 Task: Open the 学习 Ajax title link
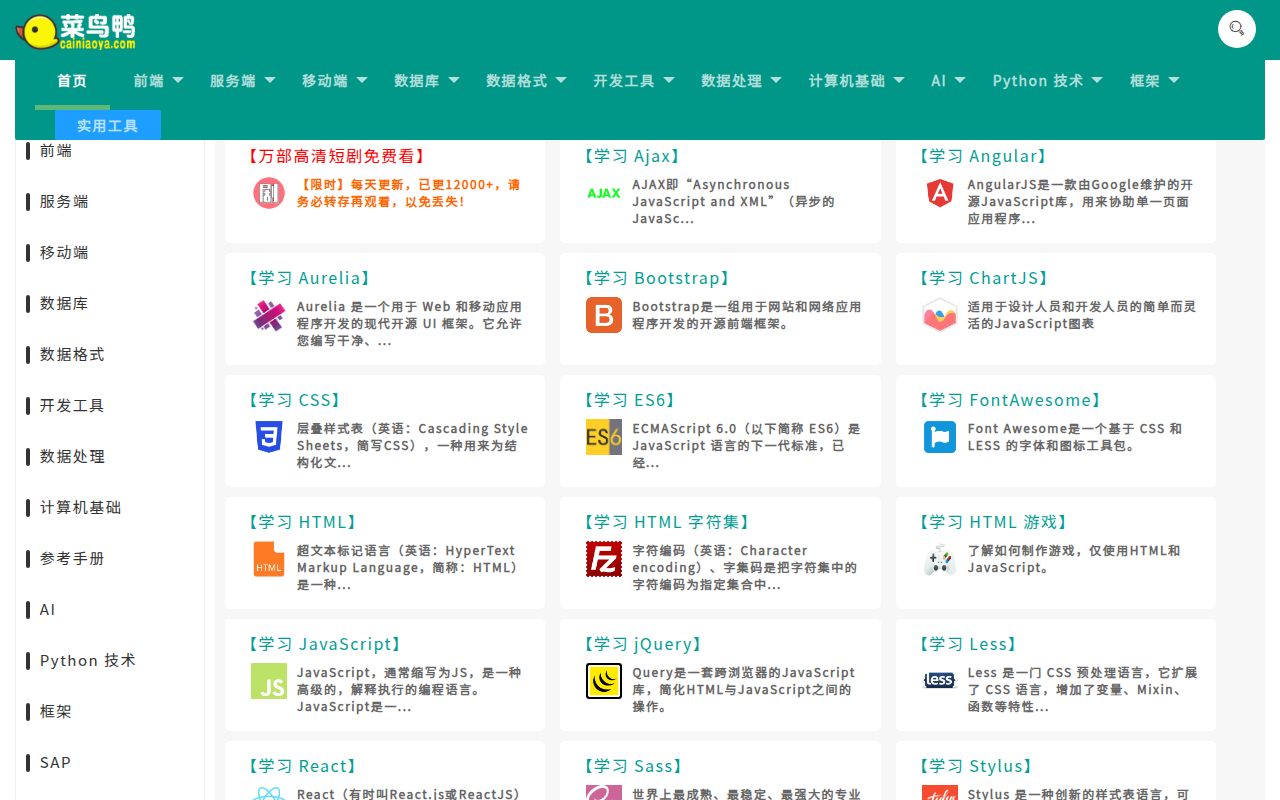632,156
